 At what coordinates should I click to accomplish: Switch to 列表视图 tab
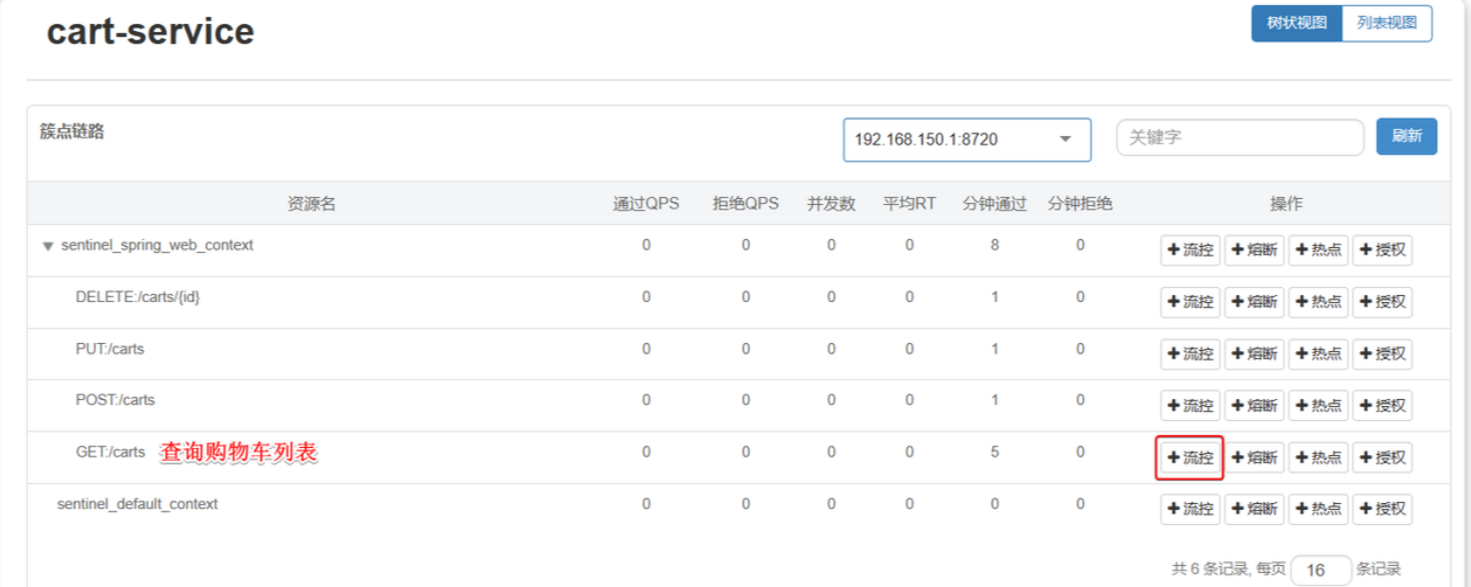point(1386,24)
